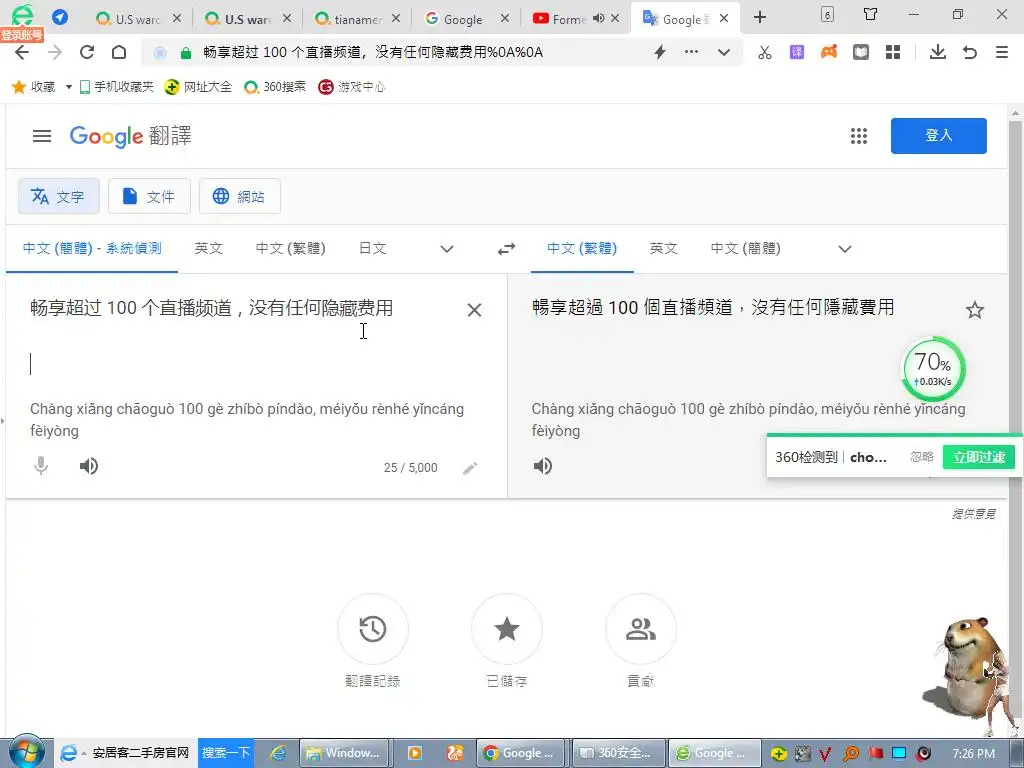Expand the target language list
The width and height of the screenshot is (1024, 768).
tap(844, 249)
